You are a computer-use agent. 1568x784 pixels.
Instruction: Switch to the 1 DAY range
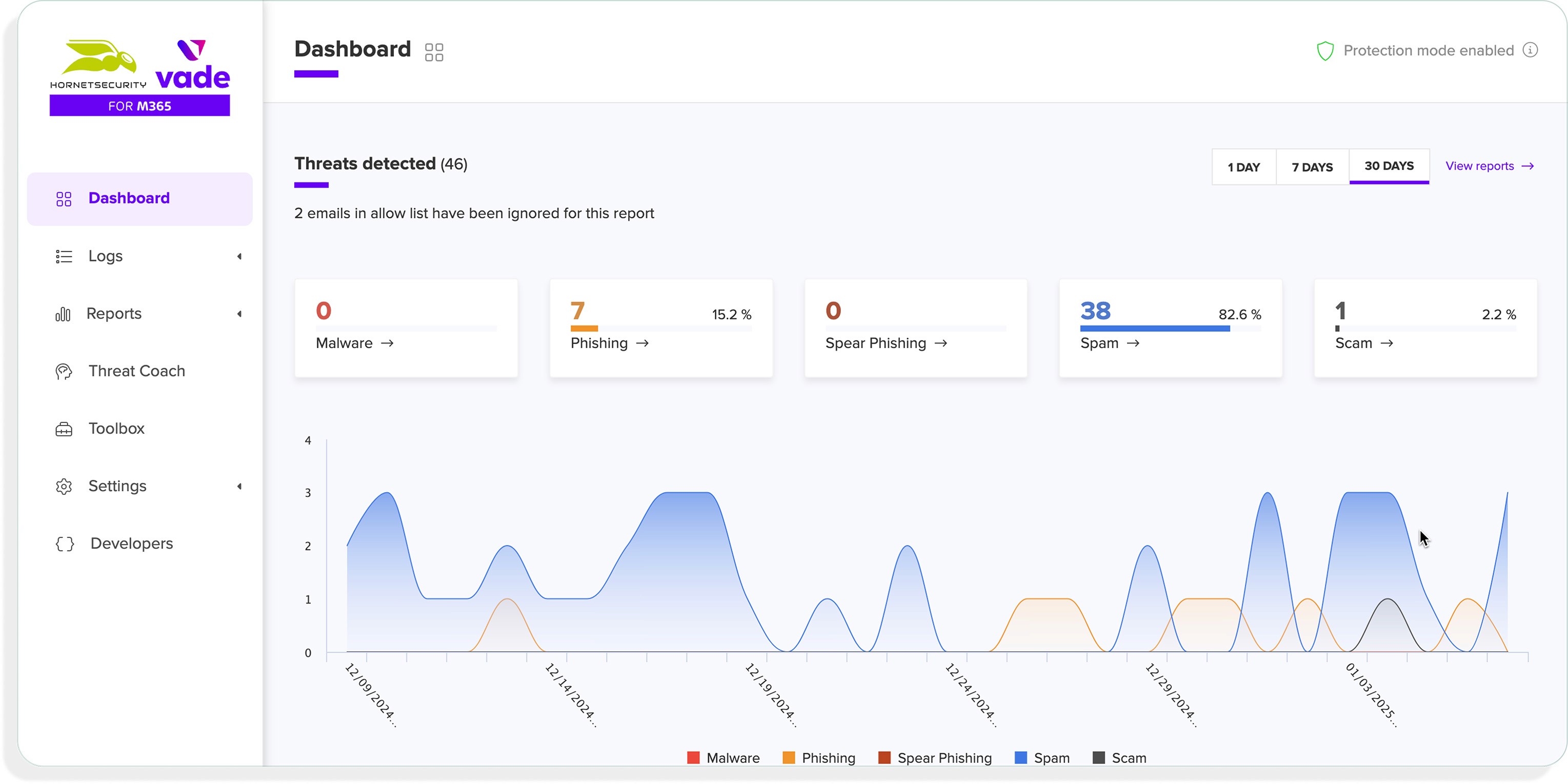tap(1243, 167)
